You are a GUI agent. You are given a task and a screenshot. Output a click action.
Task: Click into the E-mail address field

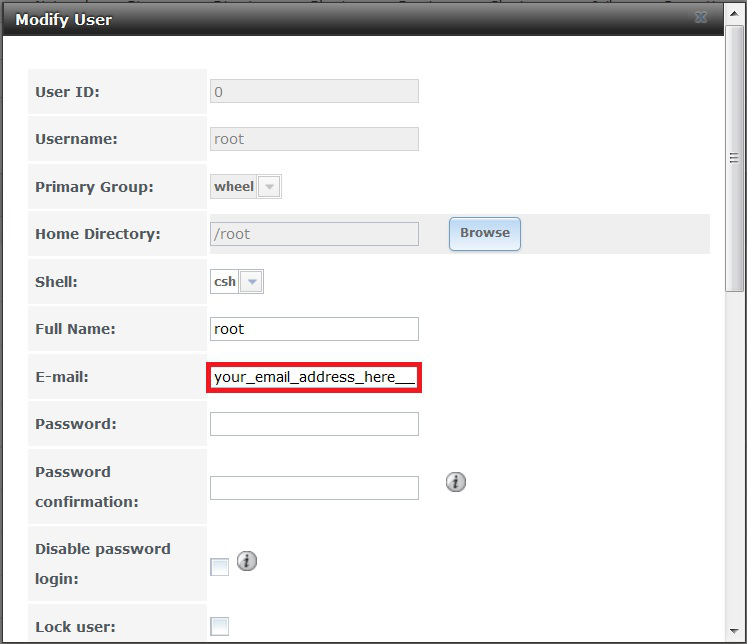coord(314,378)
